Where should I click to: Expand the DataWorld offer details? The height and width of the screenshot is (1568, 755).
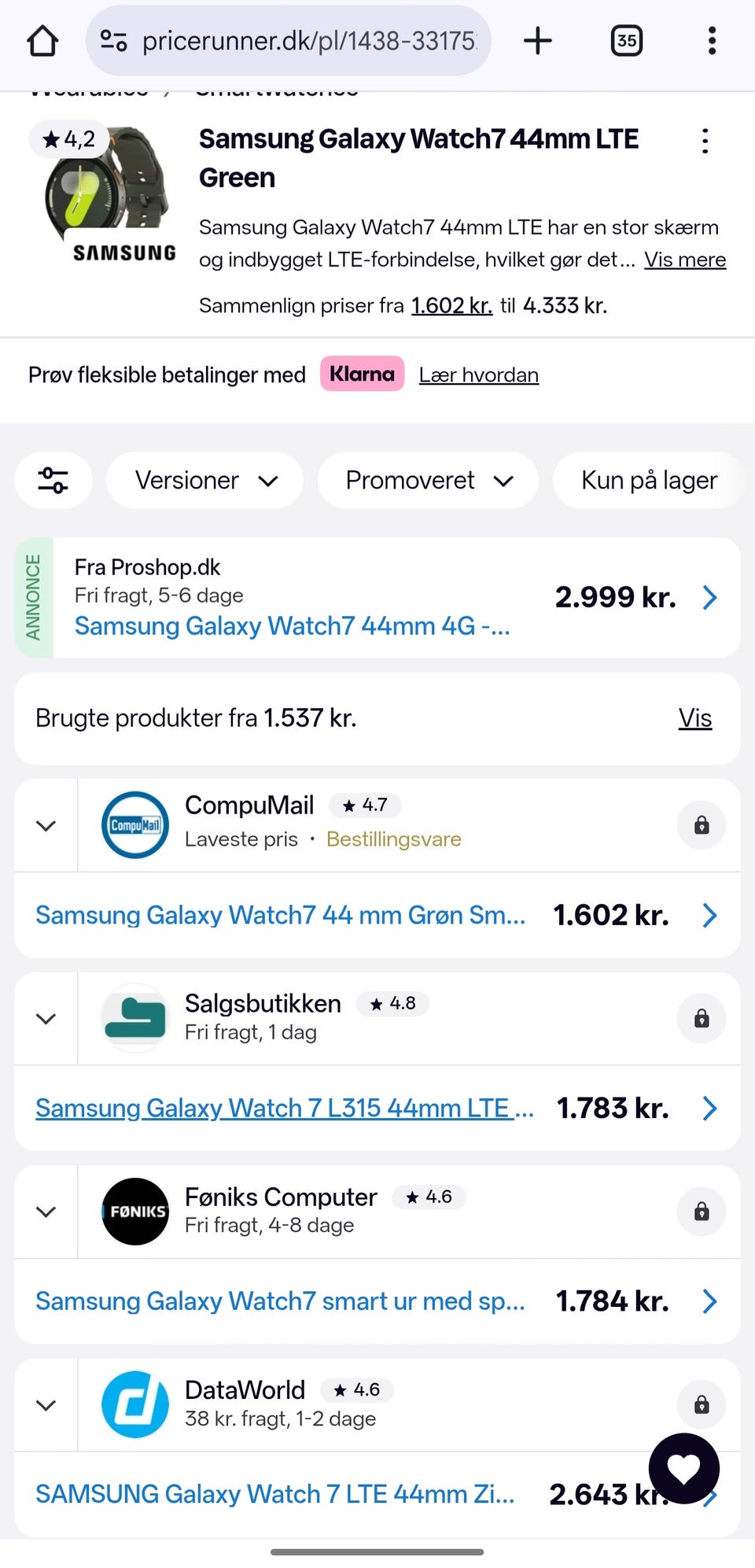click(46, 1405)
